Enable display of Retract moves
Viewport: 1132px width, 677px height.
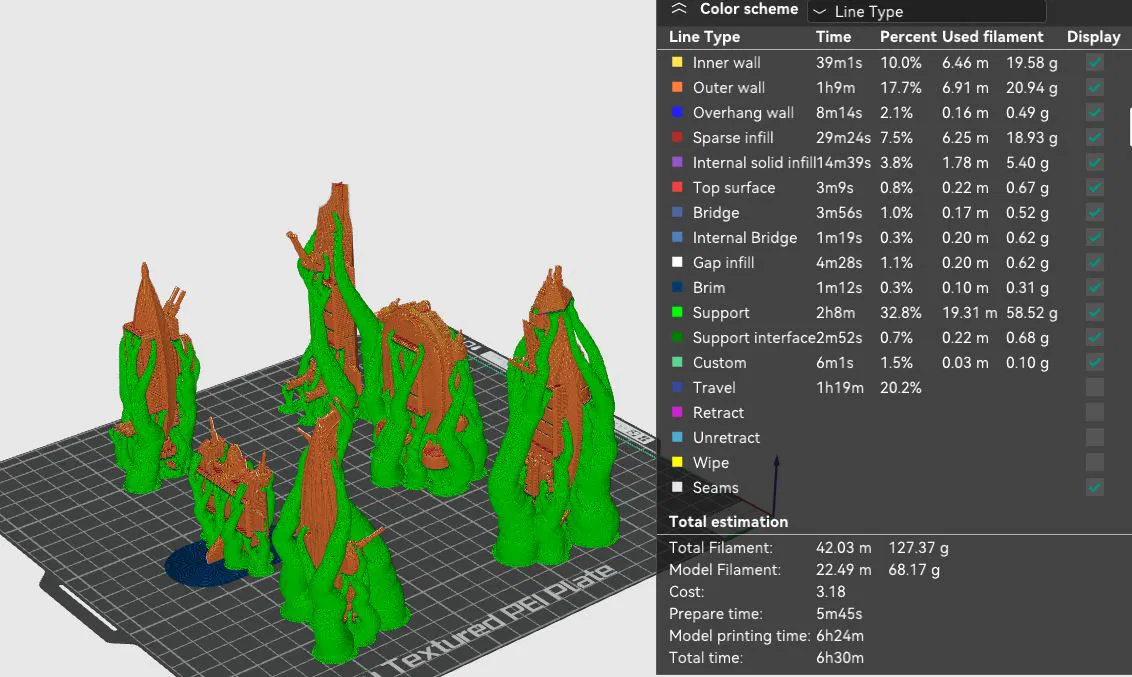point(1094,412)
